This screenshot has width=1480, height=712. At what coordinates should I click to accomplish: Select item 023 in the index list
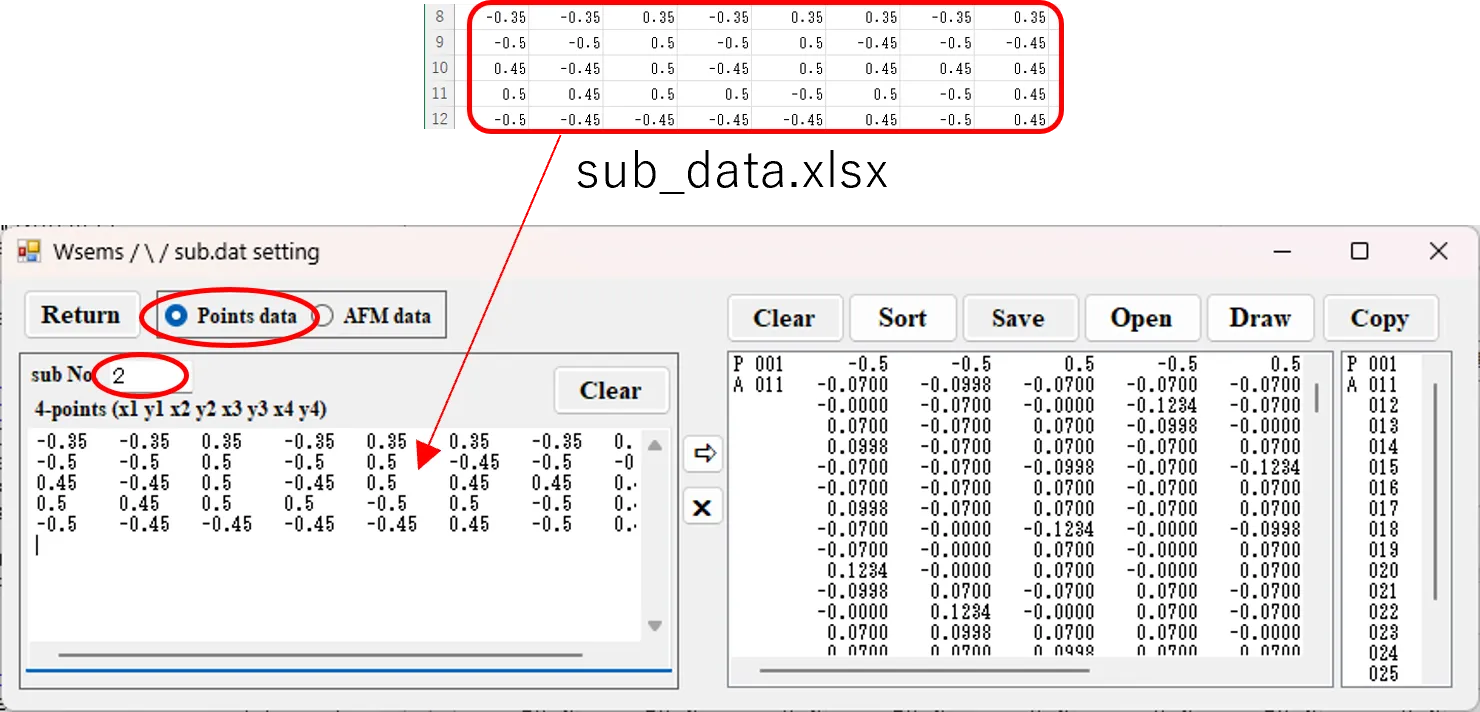coord(1383,633)
